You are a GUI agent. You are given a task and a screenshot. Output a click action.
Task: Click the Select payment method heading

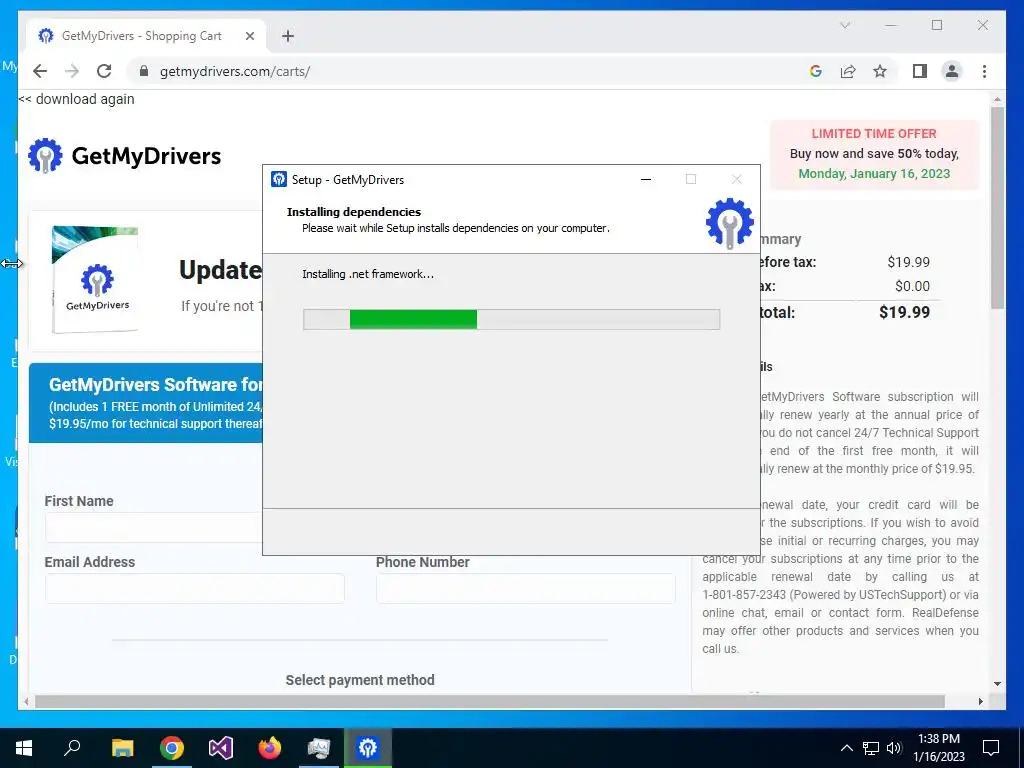click(360, 680)
